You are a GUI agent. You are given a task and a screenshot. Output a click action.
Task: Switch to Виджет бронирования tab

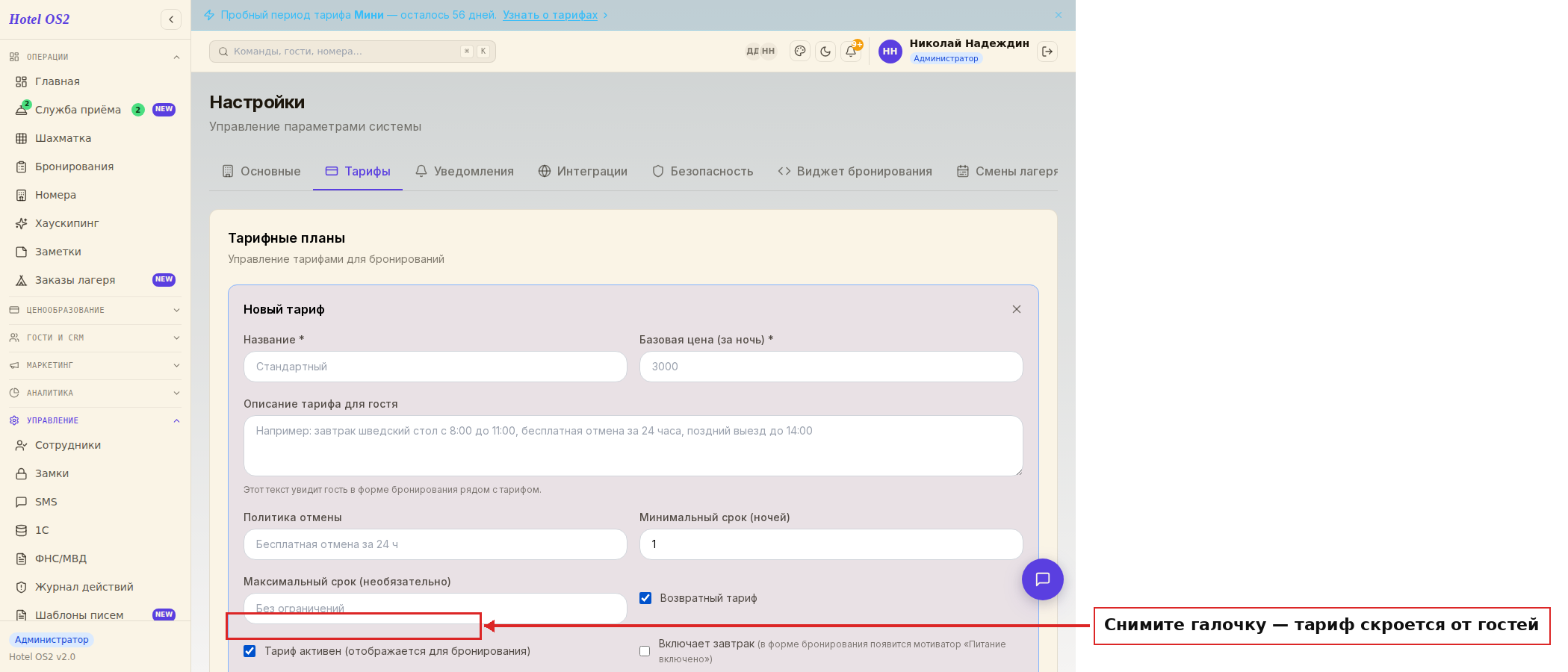tap(855, 171)
